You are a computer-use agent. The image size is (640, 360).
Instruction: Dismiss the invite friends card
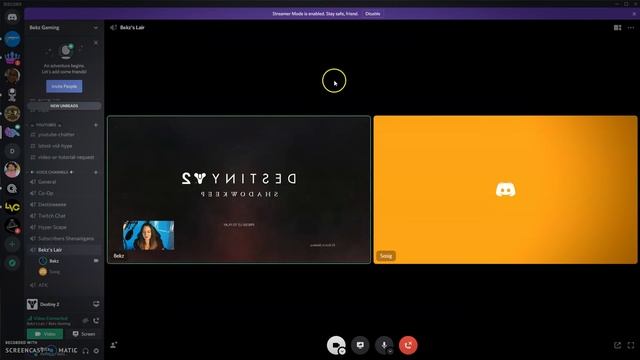click(x=96, y=42)
